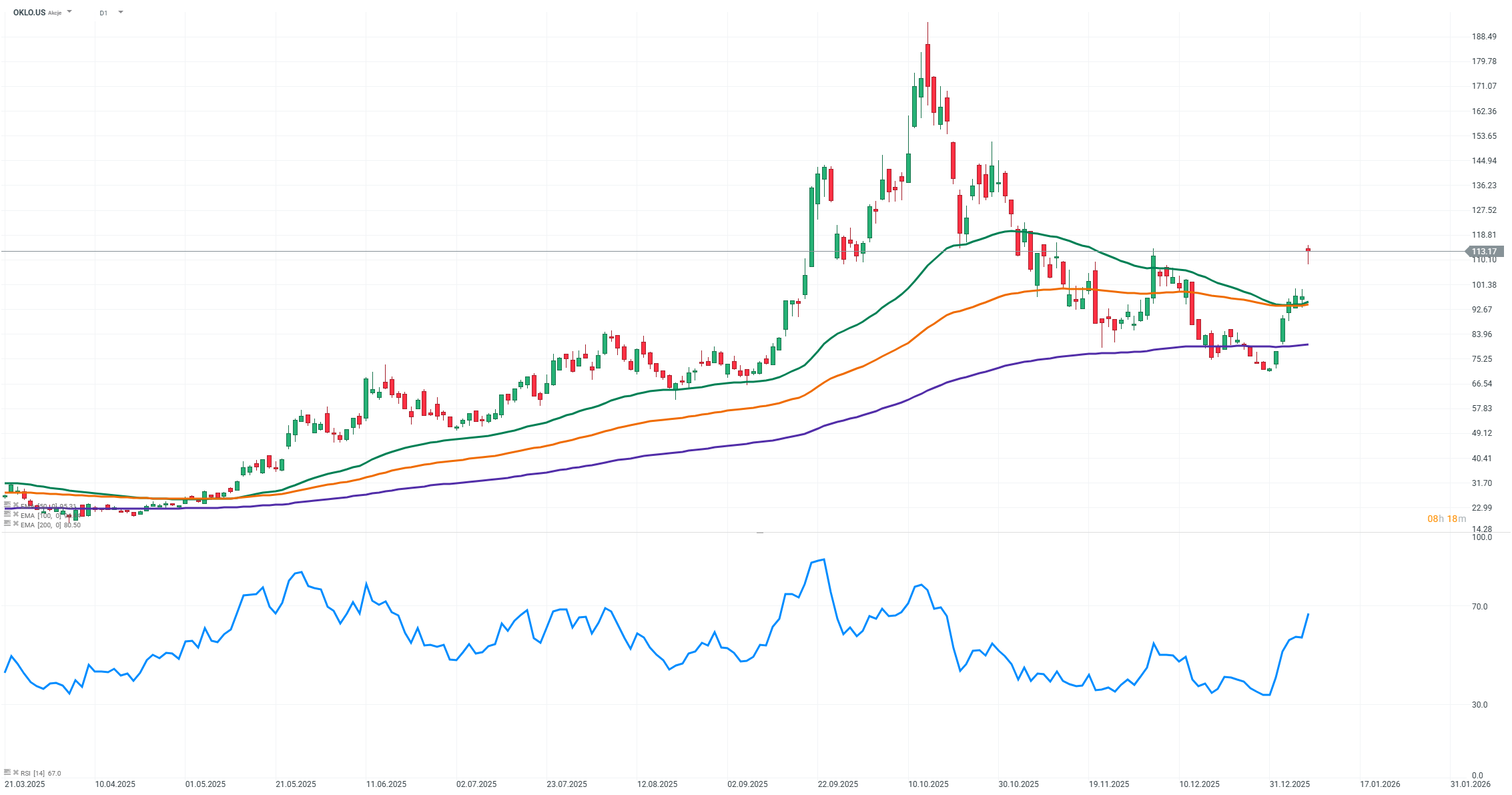Screen dimensions: 1512x795
Task: Click the 31.12.2025 date on time axis
Action: click(x=1289, y=784)
